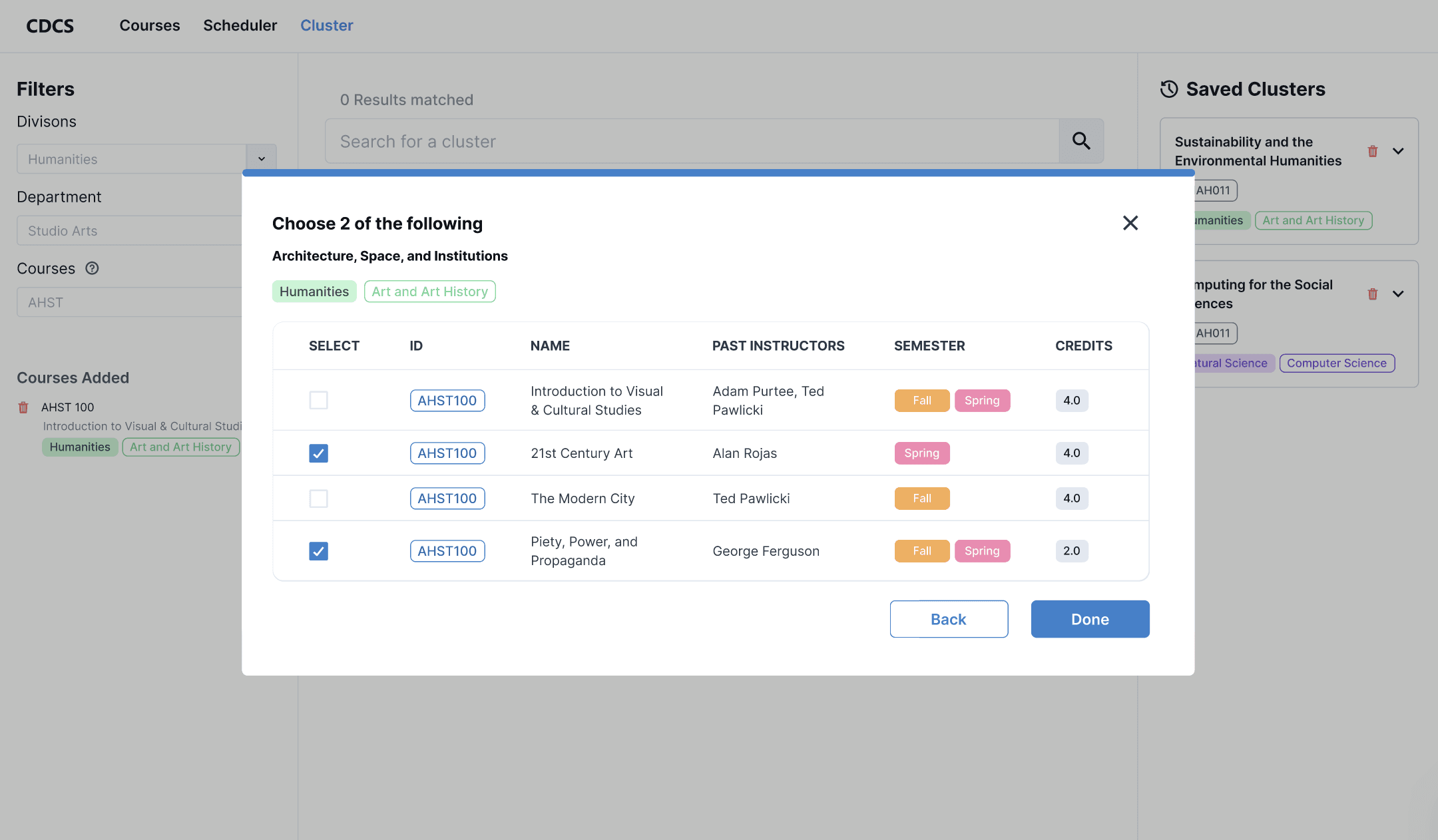Open the Scheduler tab

coord(240,25)
